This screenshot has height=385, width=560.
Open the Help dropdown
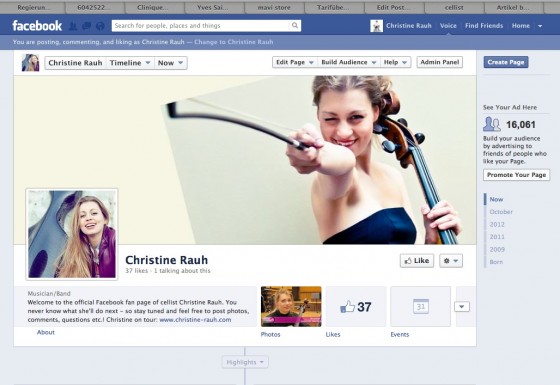coord(396,62)
